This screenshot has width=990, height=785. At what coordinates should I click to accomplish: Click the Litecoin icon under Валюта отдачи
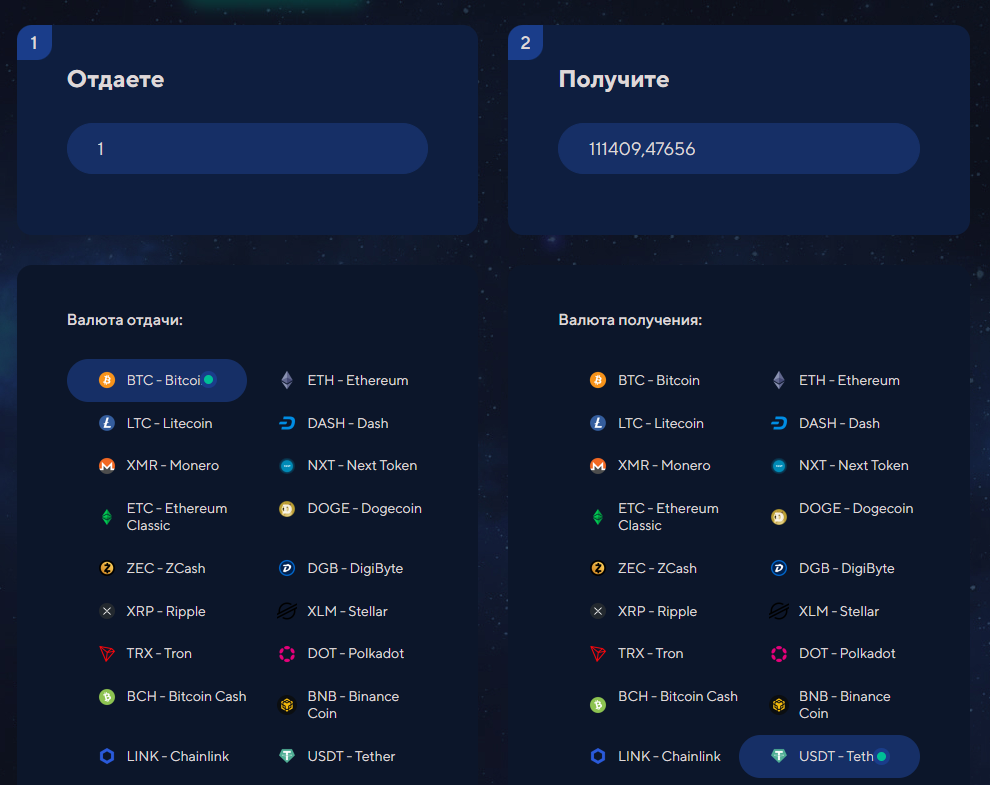[x=107, y=423]
